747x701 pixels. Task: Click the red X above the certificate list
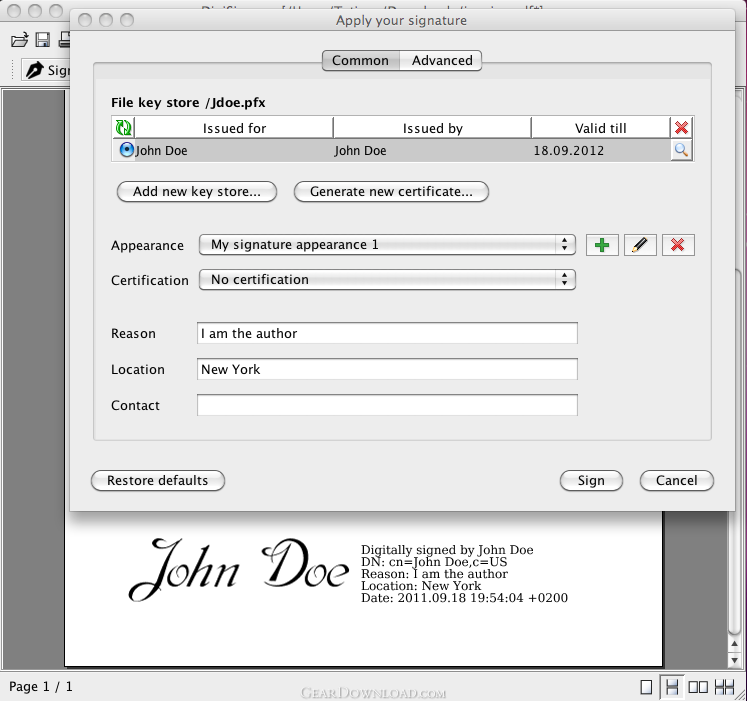[x=682, y=128]
